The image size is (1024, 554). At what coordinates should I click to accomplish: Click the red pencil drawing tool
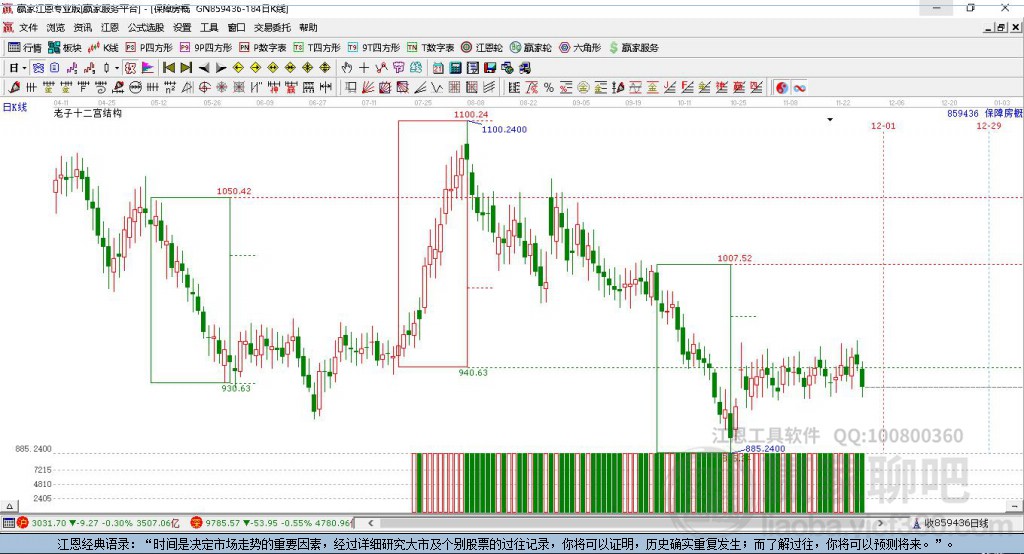(x=14, y=88)
